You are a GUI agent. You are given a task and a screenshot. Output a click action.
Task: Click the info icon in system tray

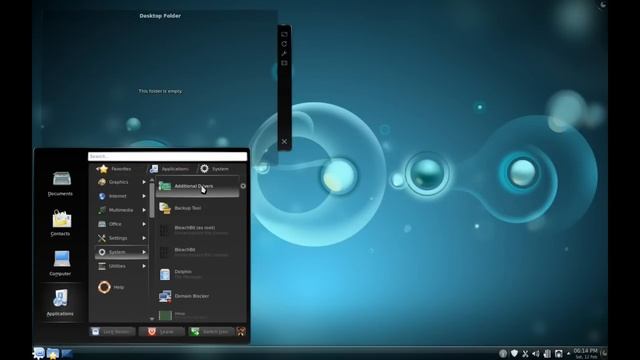click(503, 353)
